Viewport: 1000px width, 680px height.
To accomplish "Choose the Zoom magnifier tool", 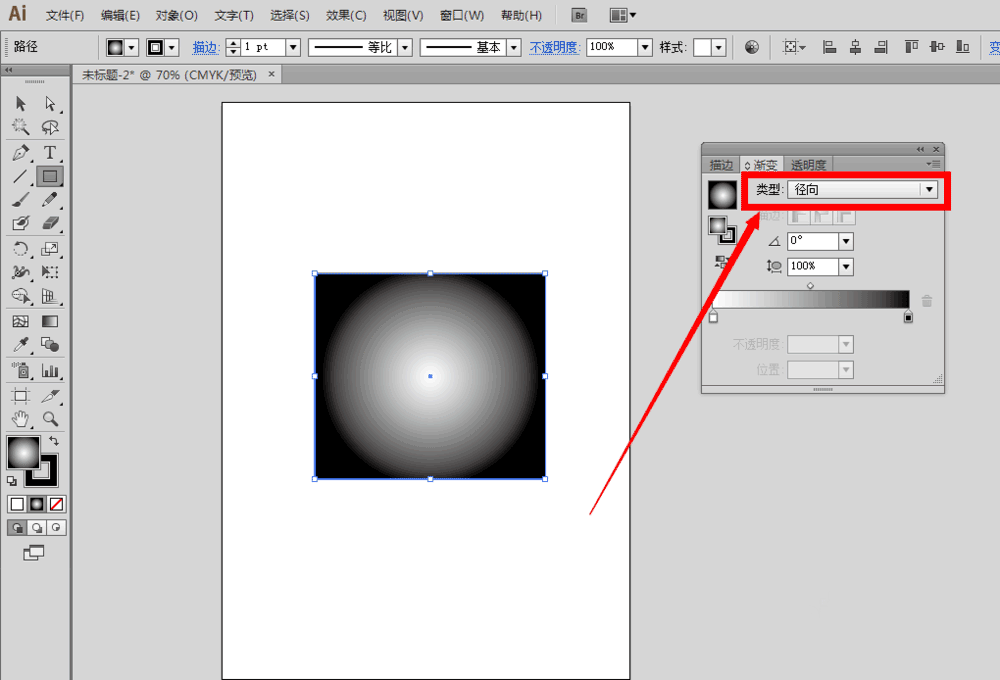I will click(49, 419).
